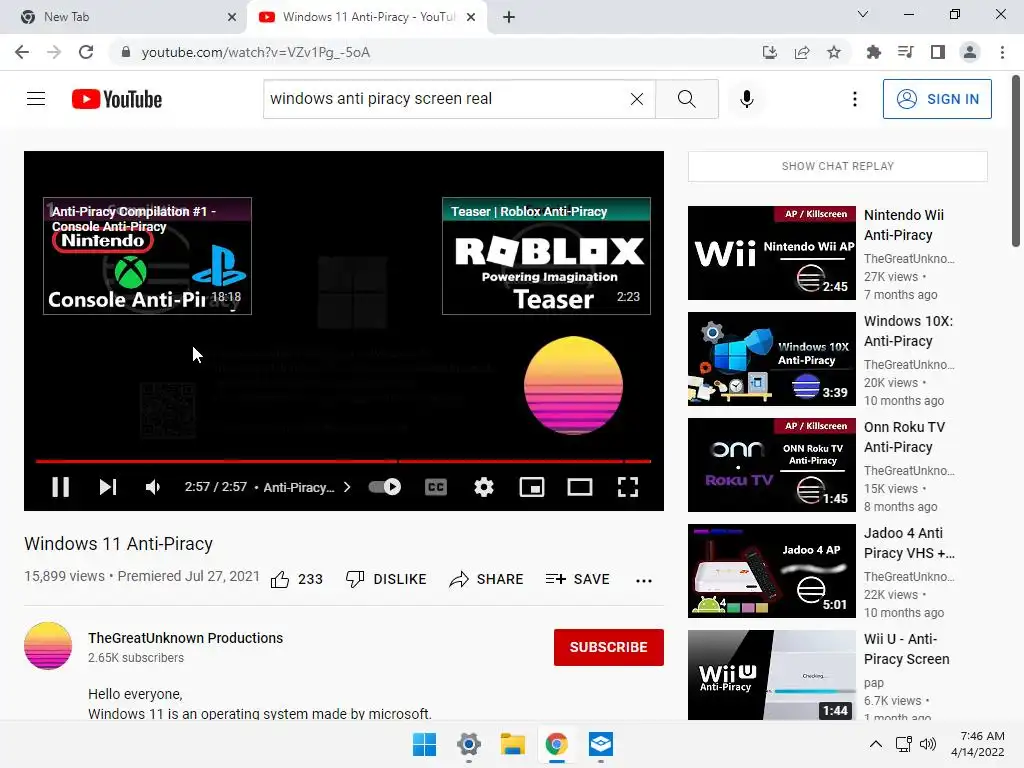Open Chrome profile avatar
Viewport: 1024px width, 768px height.
(970, 52)
